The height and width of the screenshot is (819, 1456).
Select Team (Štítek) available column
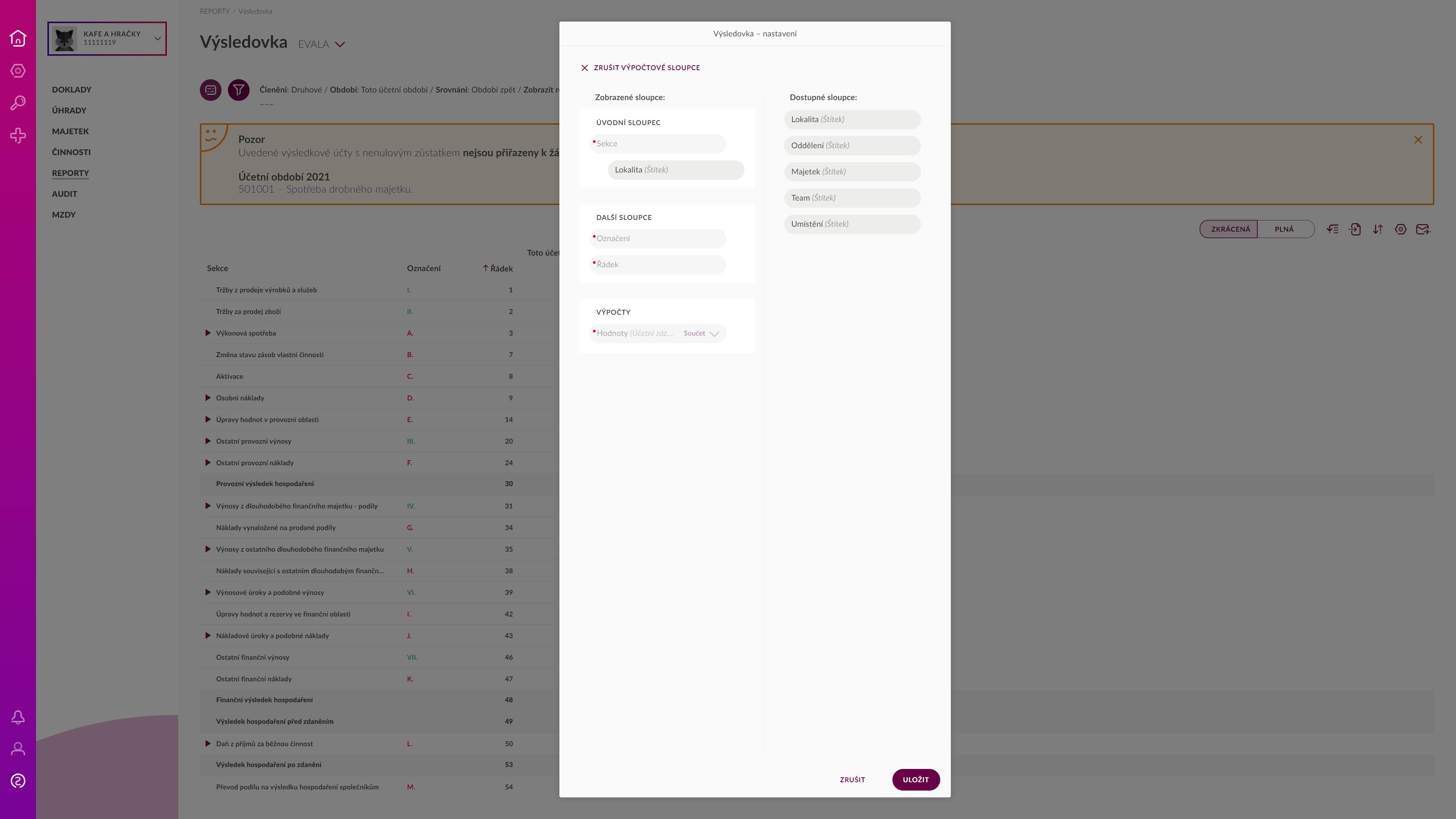click(x=852, y=198)
